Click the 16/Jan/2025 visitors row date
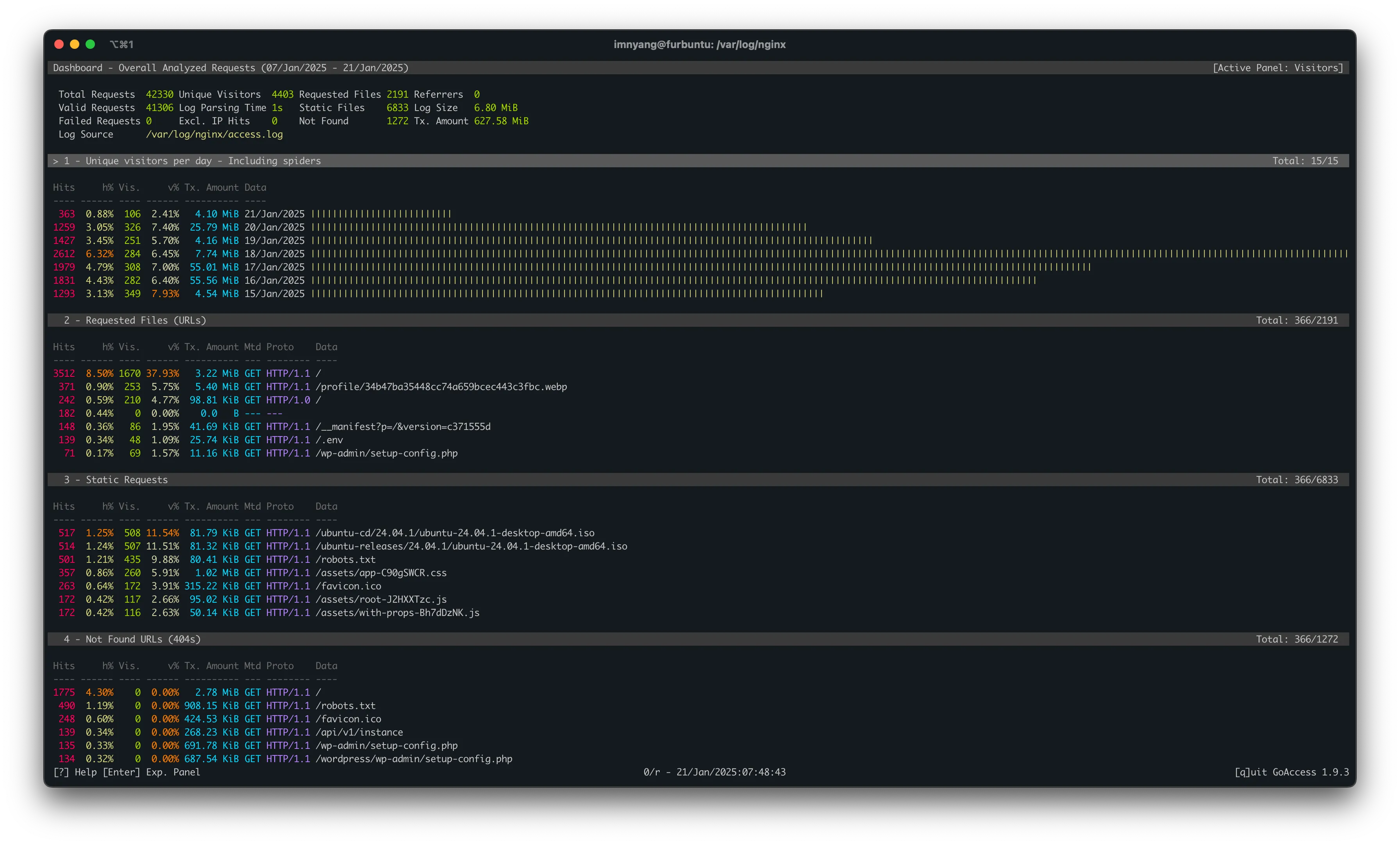Image resolution: width=1400 pixels, height=845 pixels. pyautogui.click(x=275, y=280)
